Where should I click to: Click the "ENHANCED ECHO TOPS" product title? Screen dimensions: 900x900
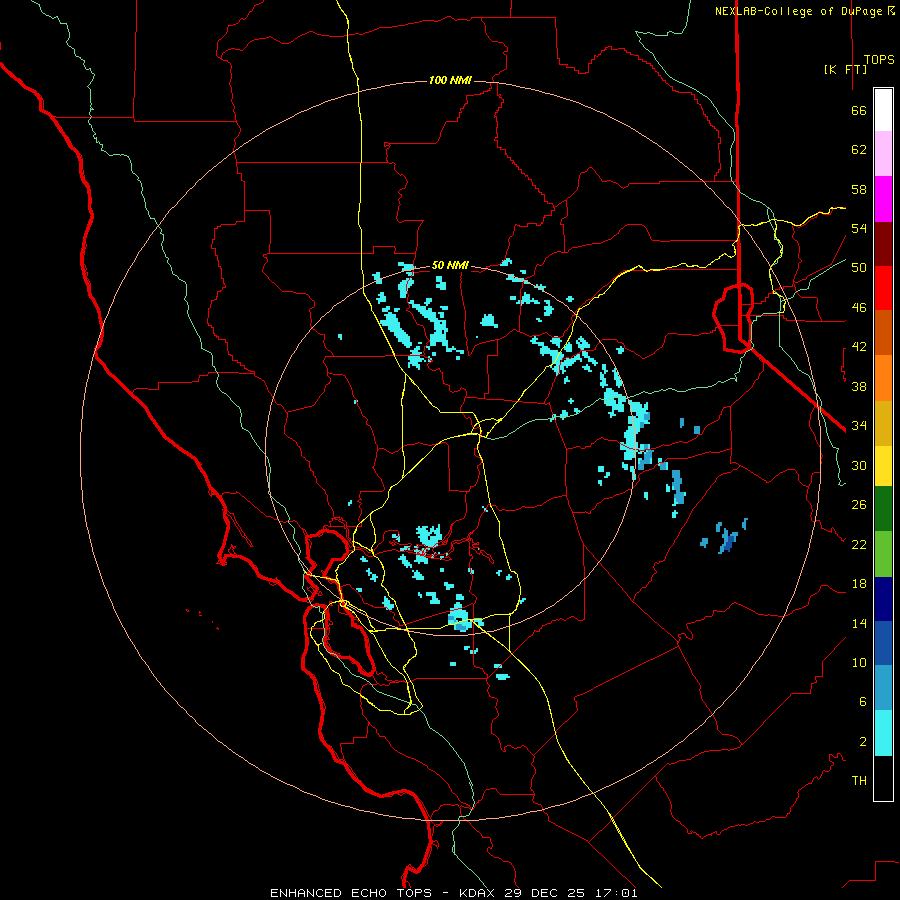pyautogui.click(x=351, y=893)
